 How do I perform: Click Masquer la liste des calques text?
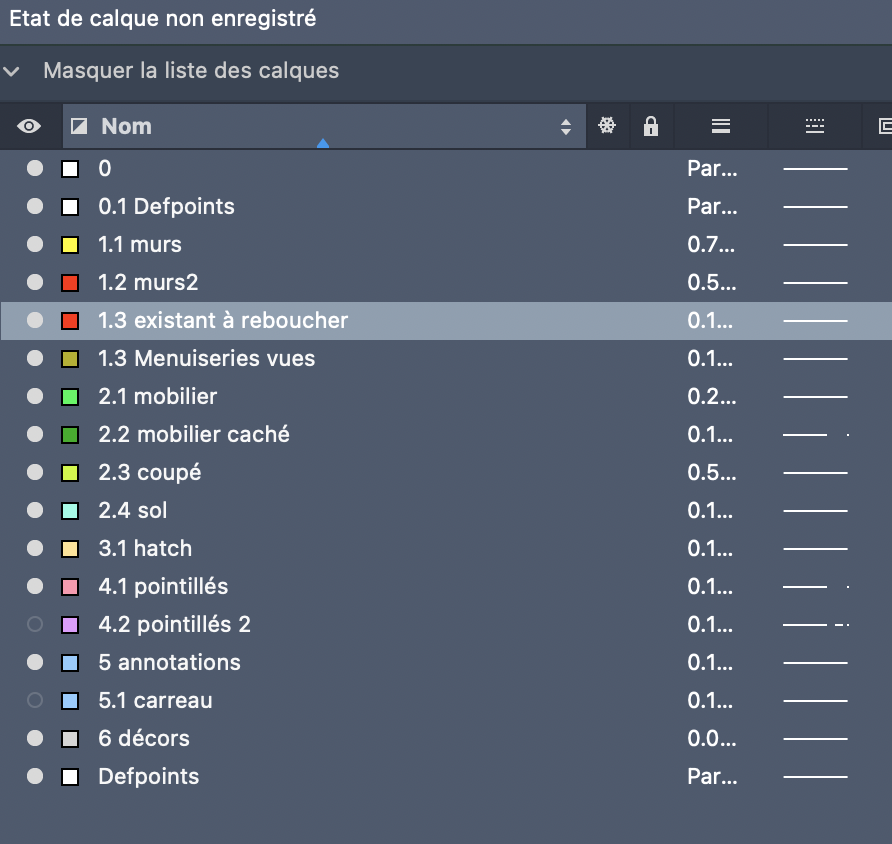191,71
